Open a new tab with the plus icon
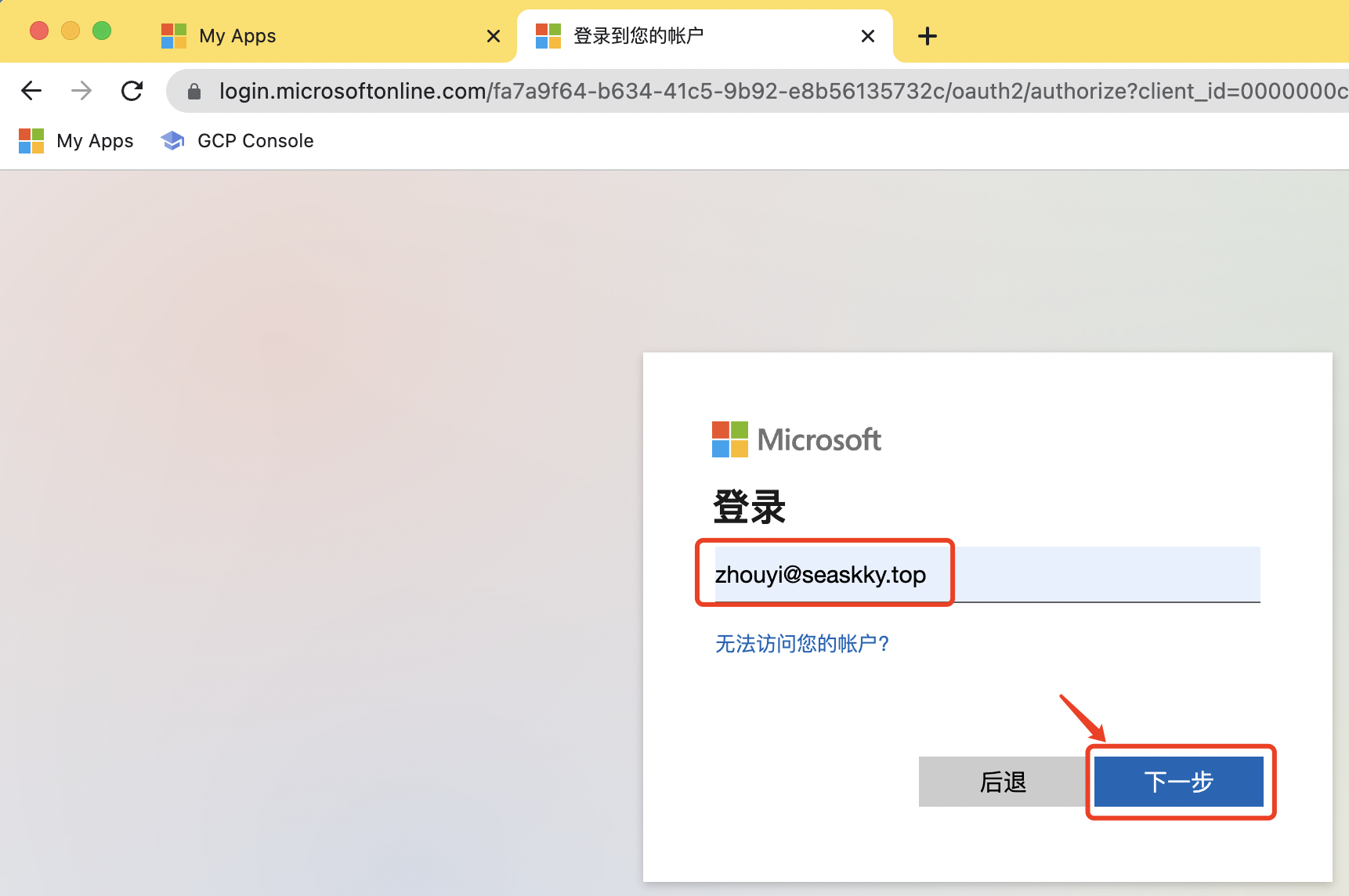Image resolution: width=1349 pixels, height=896 pixels. point(928,36)
